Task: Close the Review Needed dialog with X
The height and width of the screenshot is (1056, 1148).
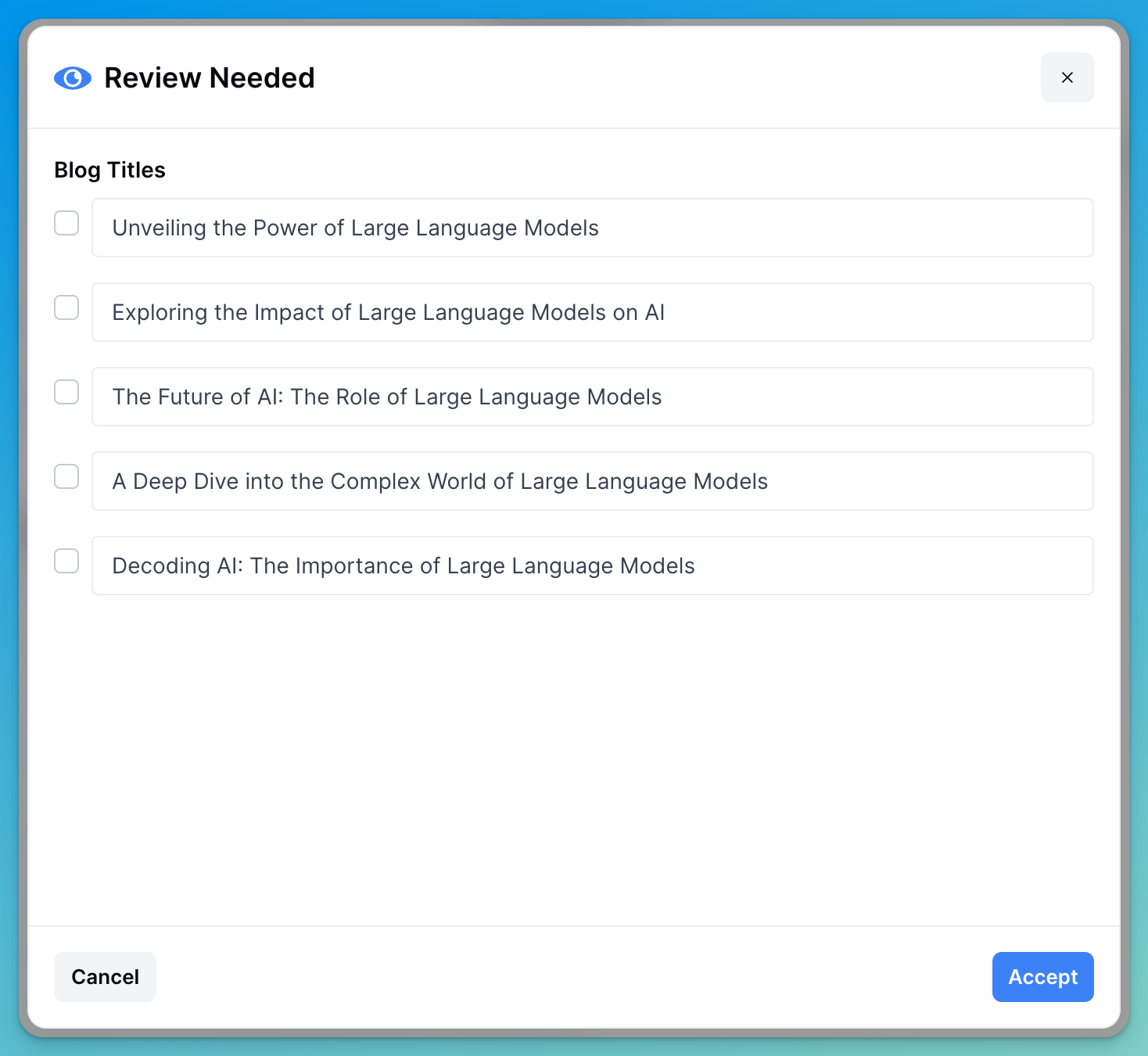Action: (x=1067, y=77)
